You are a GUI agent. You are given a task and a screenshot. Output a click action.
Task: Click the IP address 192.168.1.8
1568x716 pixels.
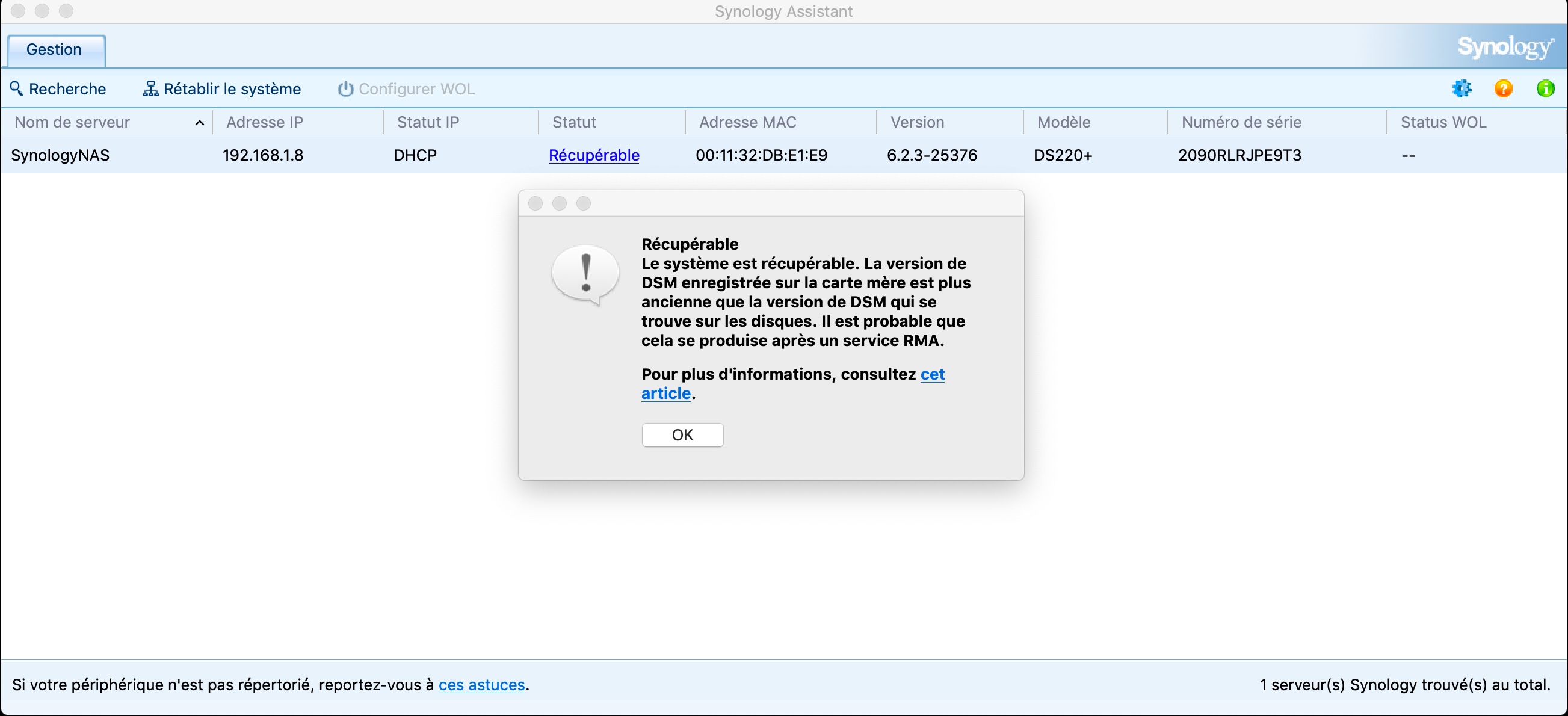click(263, 155)
